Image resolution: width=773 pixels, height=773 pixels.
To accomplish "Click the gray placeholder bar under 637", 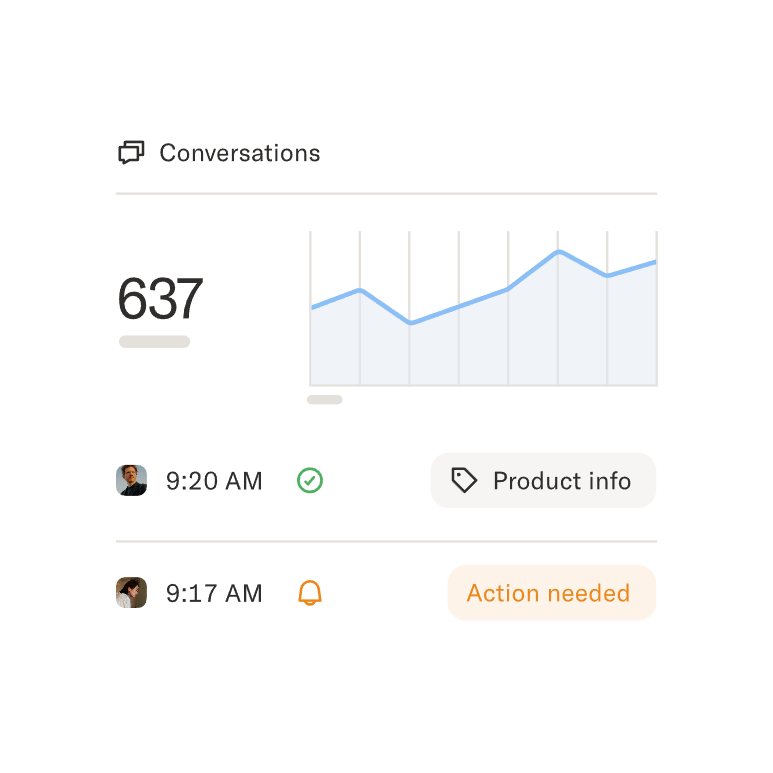I will coord(154,342).
